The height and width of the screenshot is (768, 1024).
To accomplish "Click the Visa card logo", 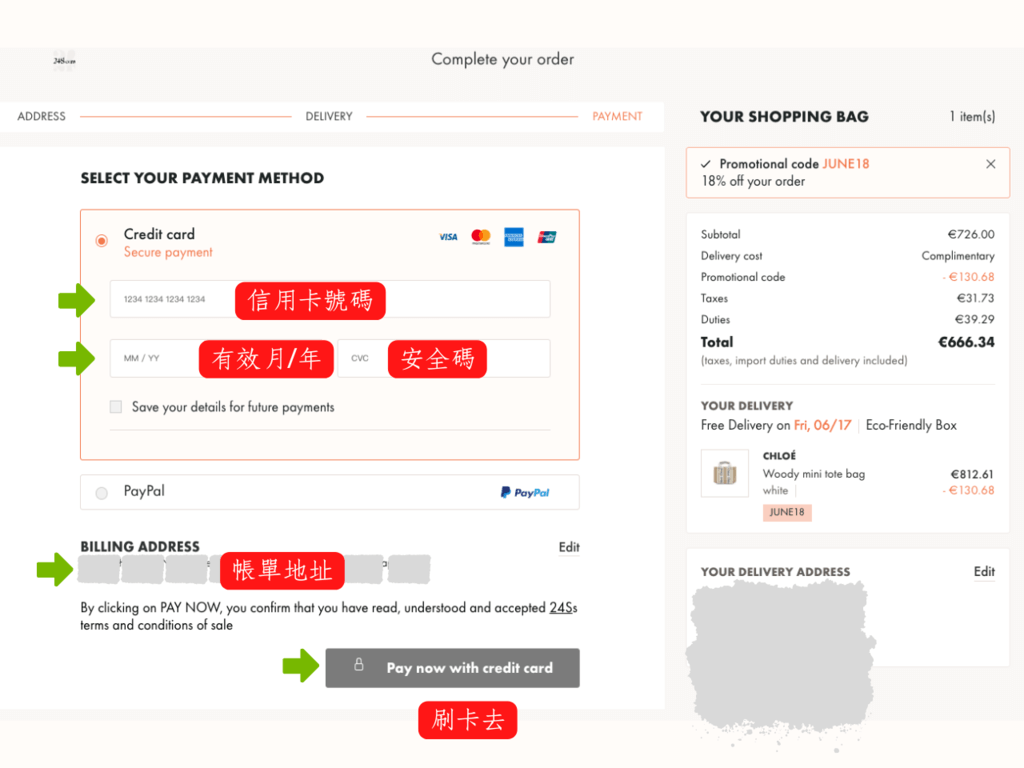I will (448, 237).
